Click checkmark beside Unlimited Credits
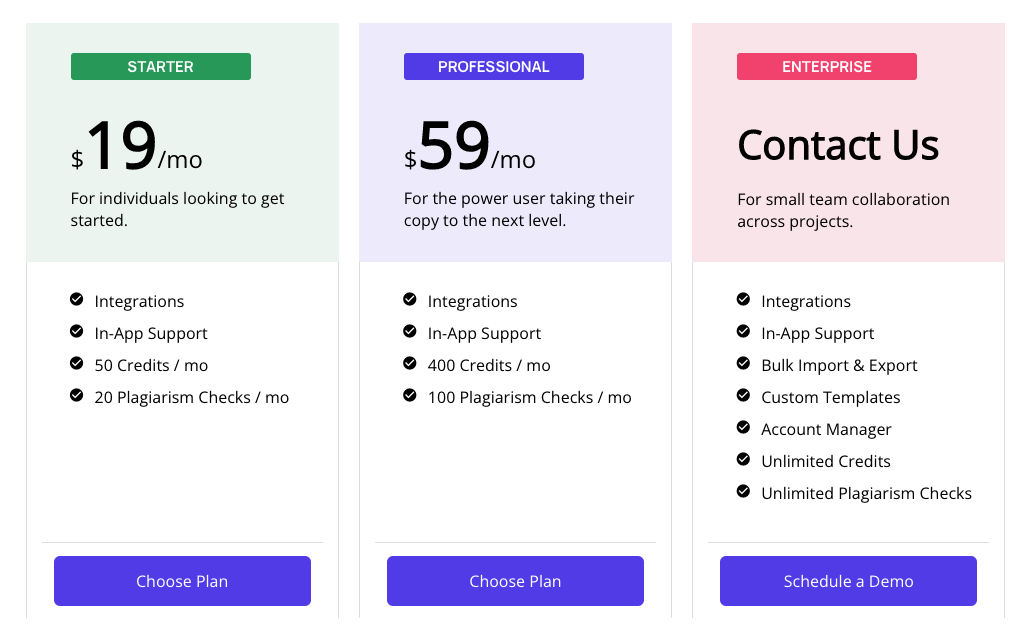The height and width of the screenshot is (644, 1029). point(743,460)
